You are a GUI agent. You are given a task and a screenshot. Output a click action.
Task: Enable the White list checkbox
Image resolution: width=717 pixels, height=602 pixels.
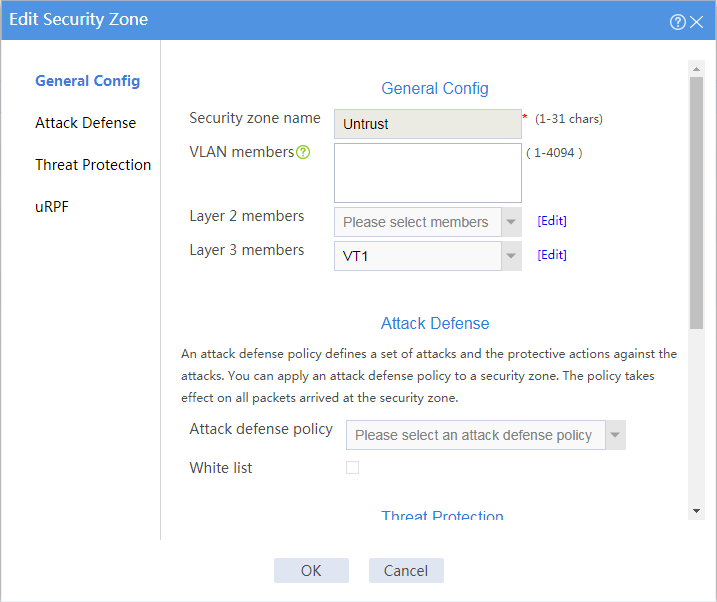pos(352,467)
